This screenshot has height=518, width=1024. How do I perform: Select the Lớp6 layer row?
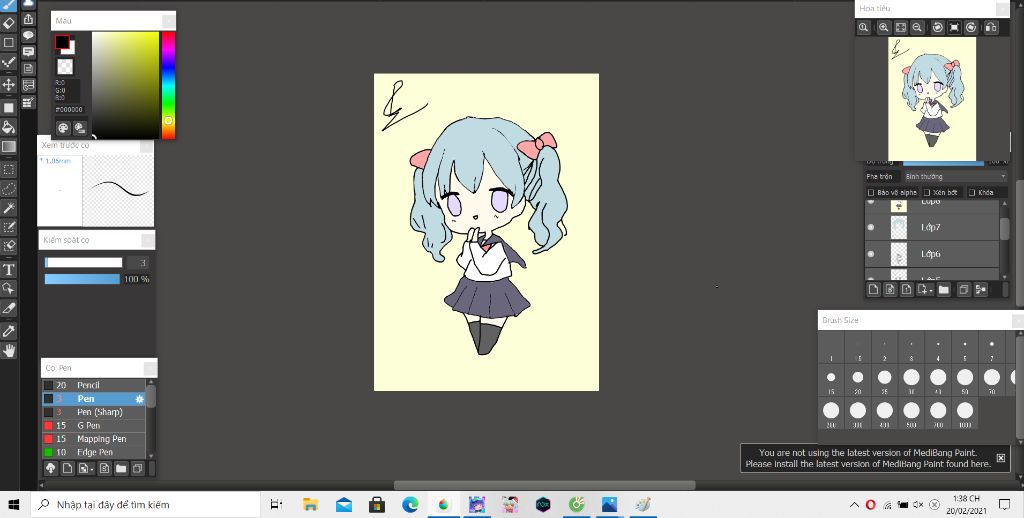point(932,254)
